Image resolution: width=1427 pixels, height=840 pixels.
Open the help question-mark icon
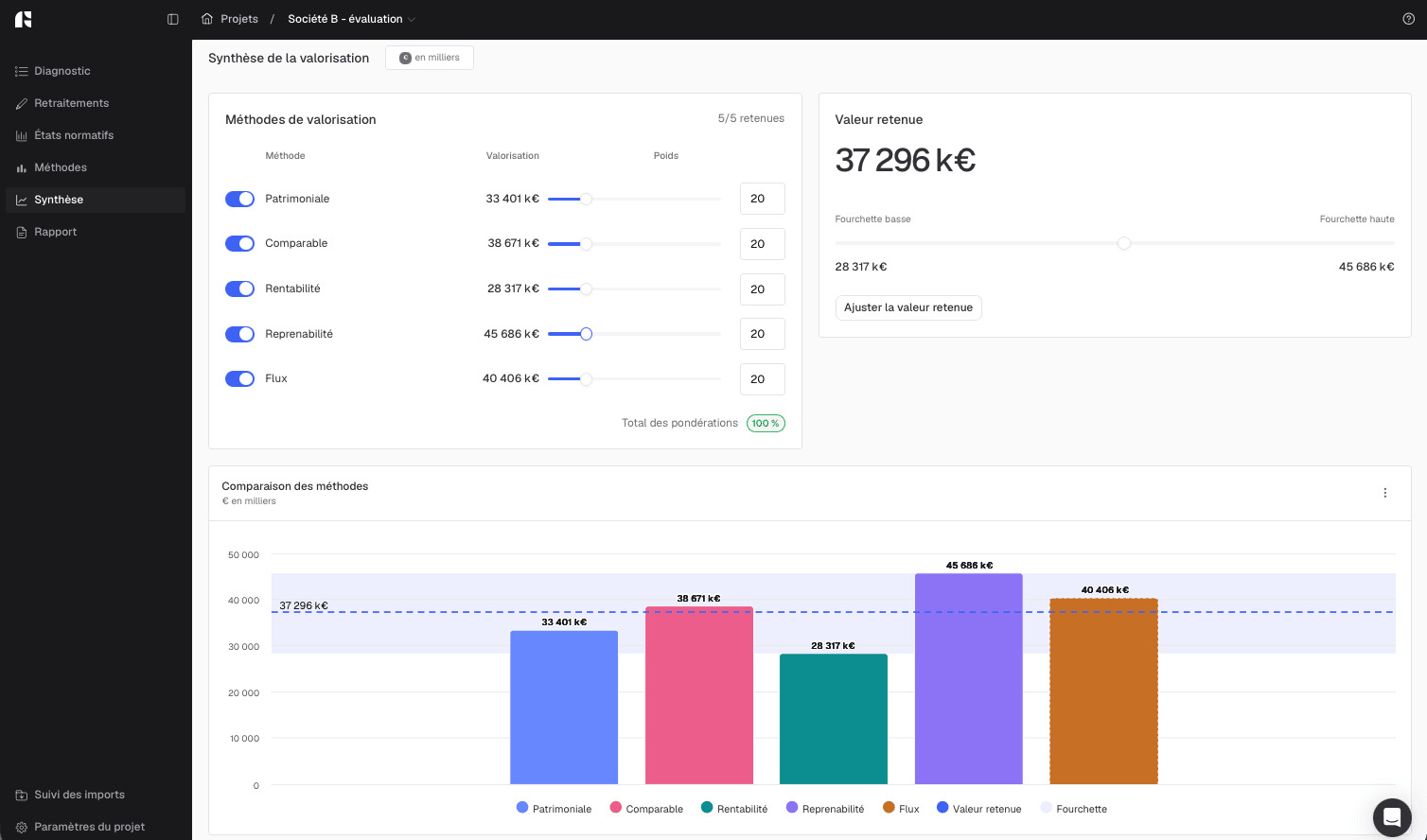point(1409,19)
